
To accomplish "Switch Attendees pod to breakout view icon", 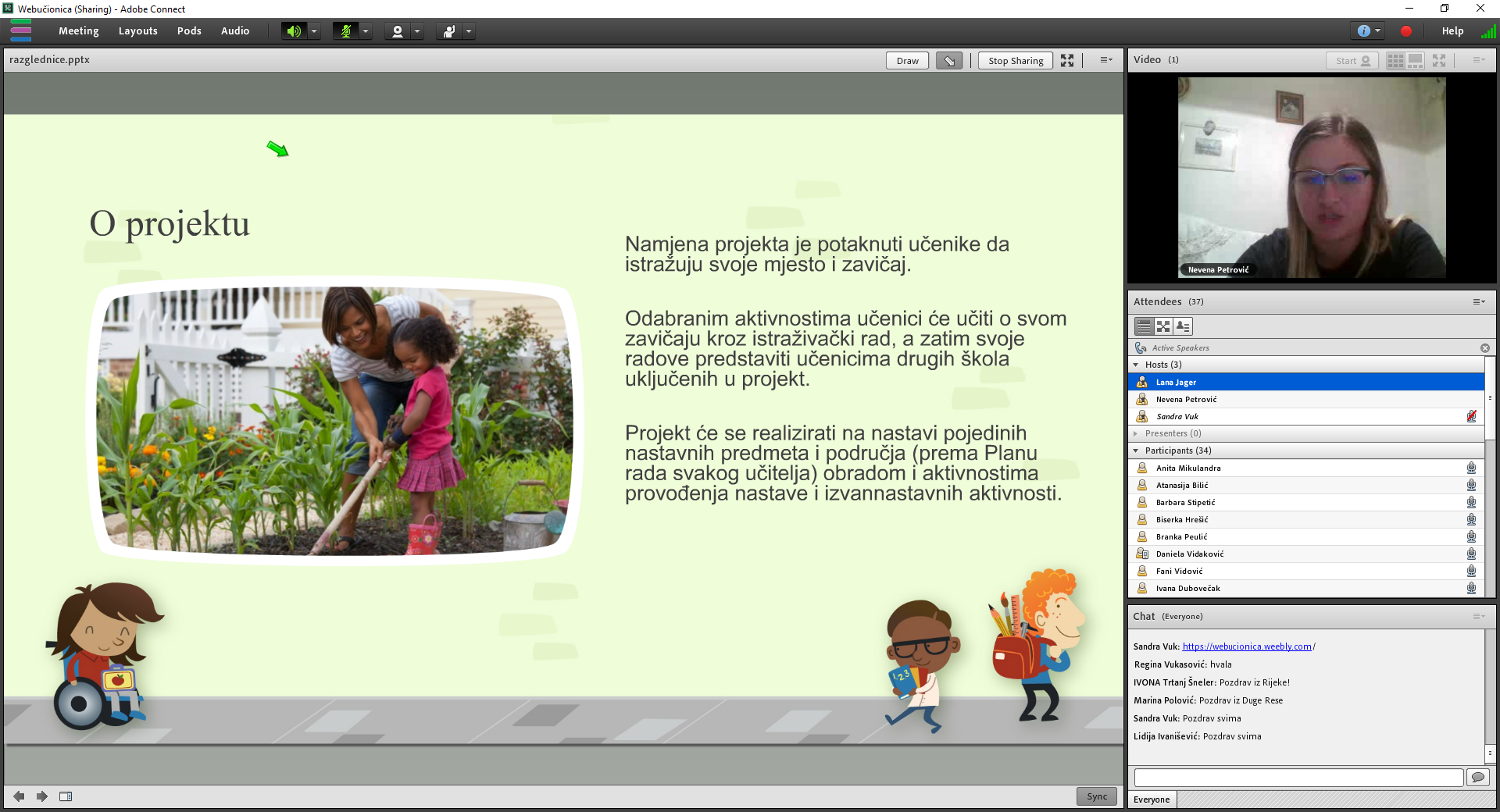I will (1164, 326).
